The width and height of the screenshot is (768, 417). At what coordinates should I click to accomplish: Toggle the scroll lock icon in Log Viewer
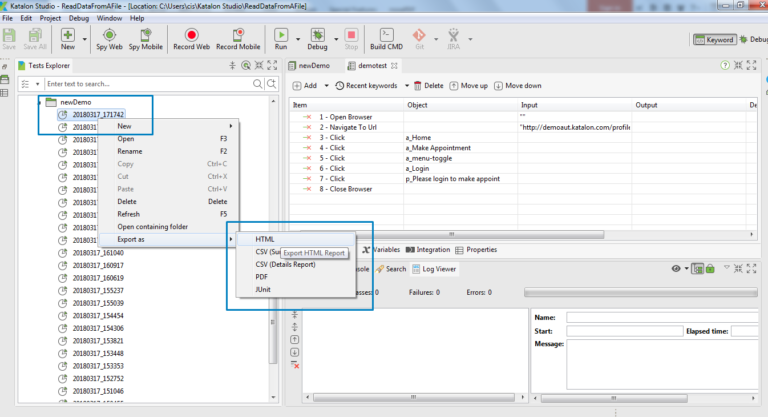coord(710,268)
